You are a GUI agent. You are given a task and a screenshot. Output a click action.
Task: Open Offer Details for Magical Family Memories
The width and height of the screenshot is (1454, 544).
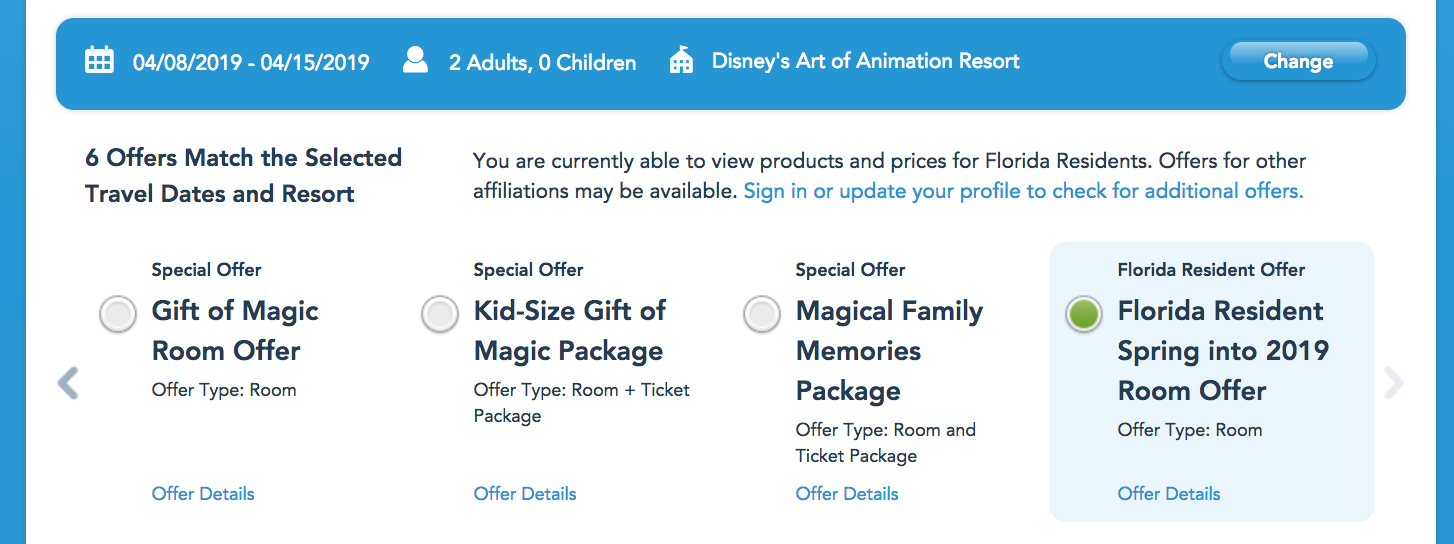pos(847,493)
